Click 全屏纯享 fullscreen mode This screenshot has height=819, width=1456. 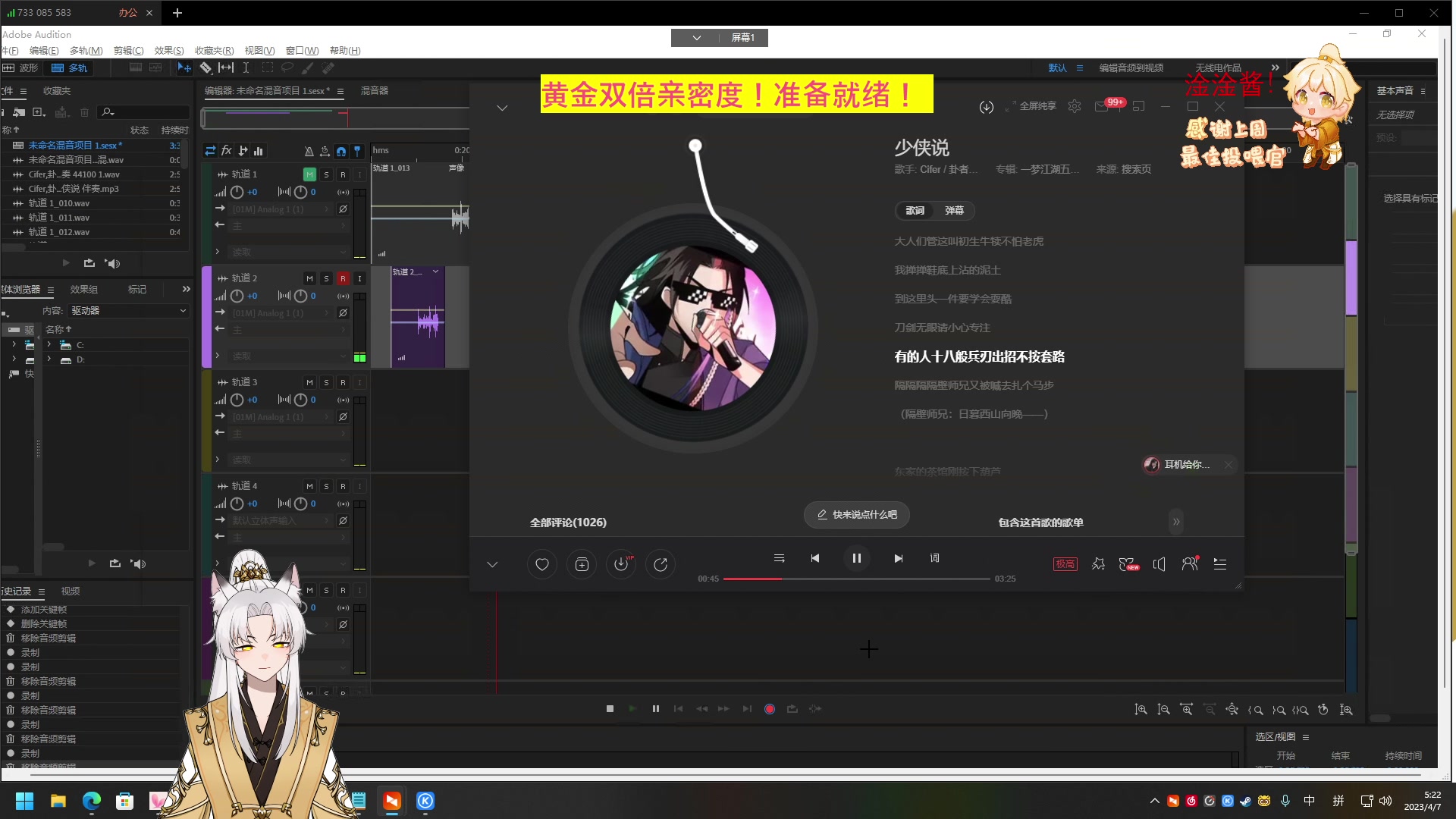1031,106
